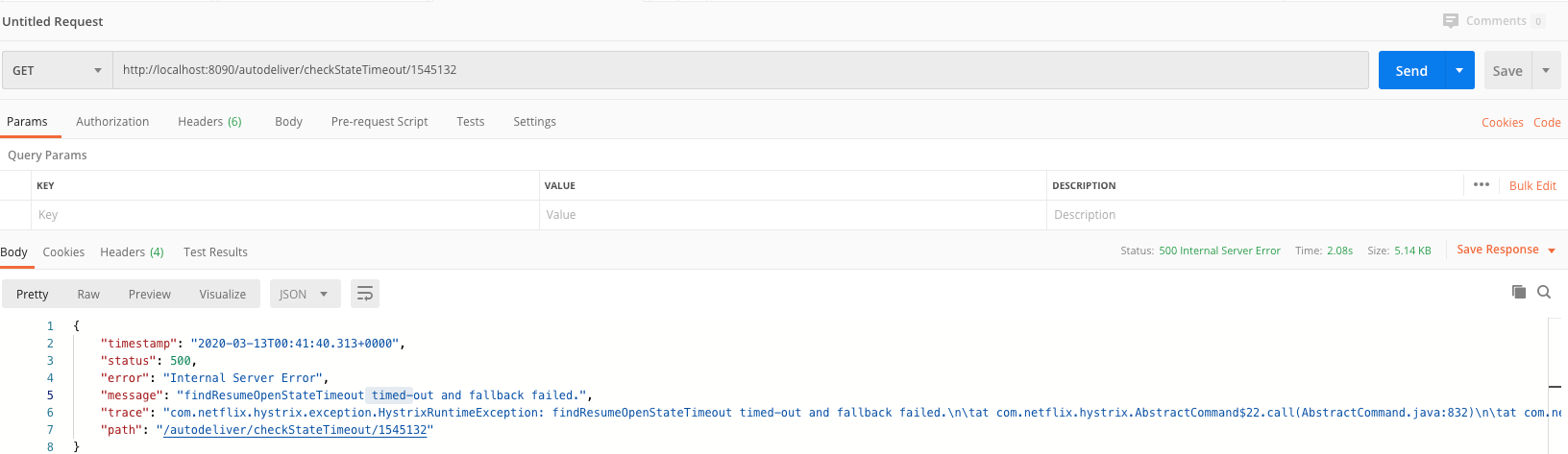Open the three-dots options for params table

pos(1482,185)
